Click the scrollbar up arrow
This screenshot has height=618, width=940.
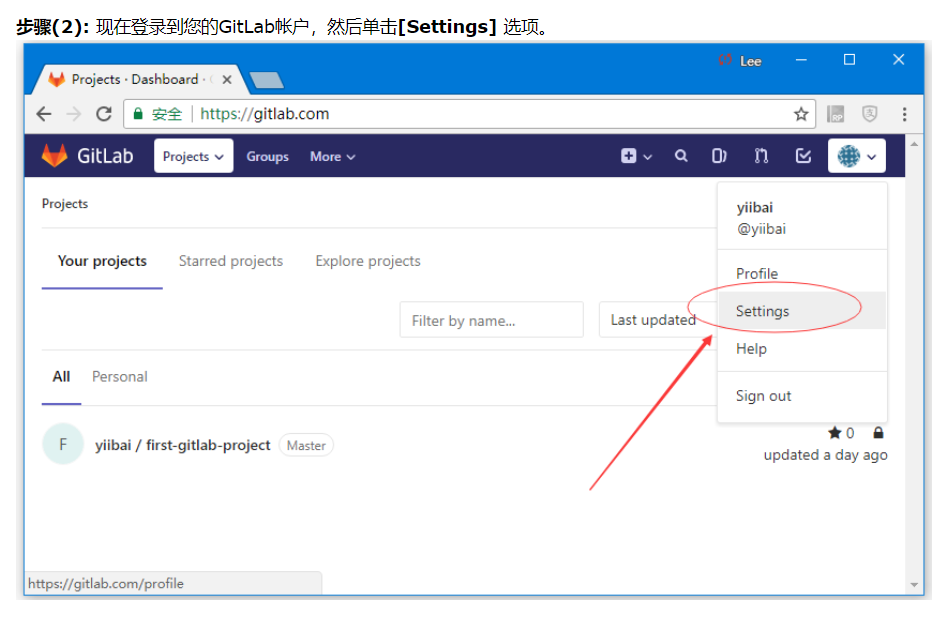click(914, 144)
